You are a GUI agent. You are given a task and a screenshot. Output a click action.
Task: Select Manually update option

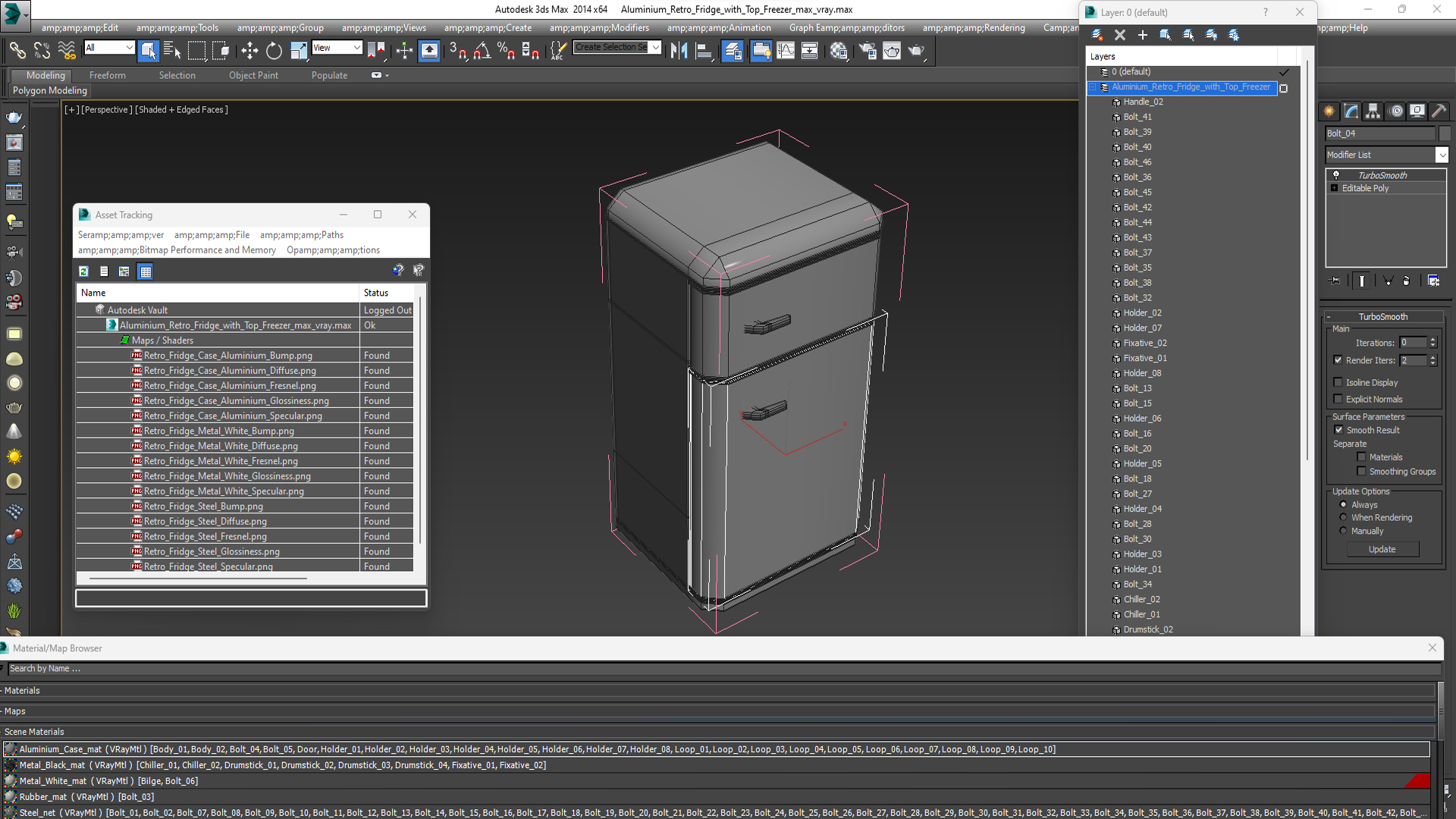tap(1343, 531)
